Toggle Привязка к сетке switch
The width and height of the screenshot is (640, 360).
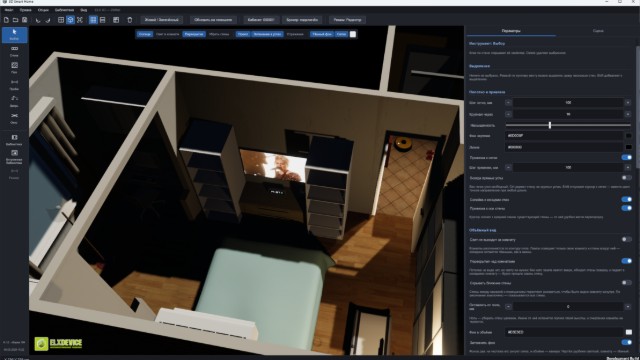click(627, 157)
